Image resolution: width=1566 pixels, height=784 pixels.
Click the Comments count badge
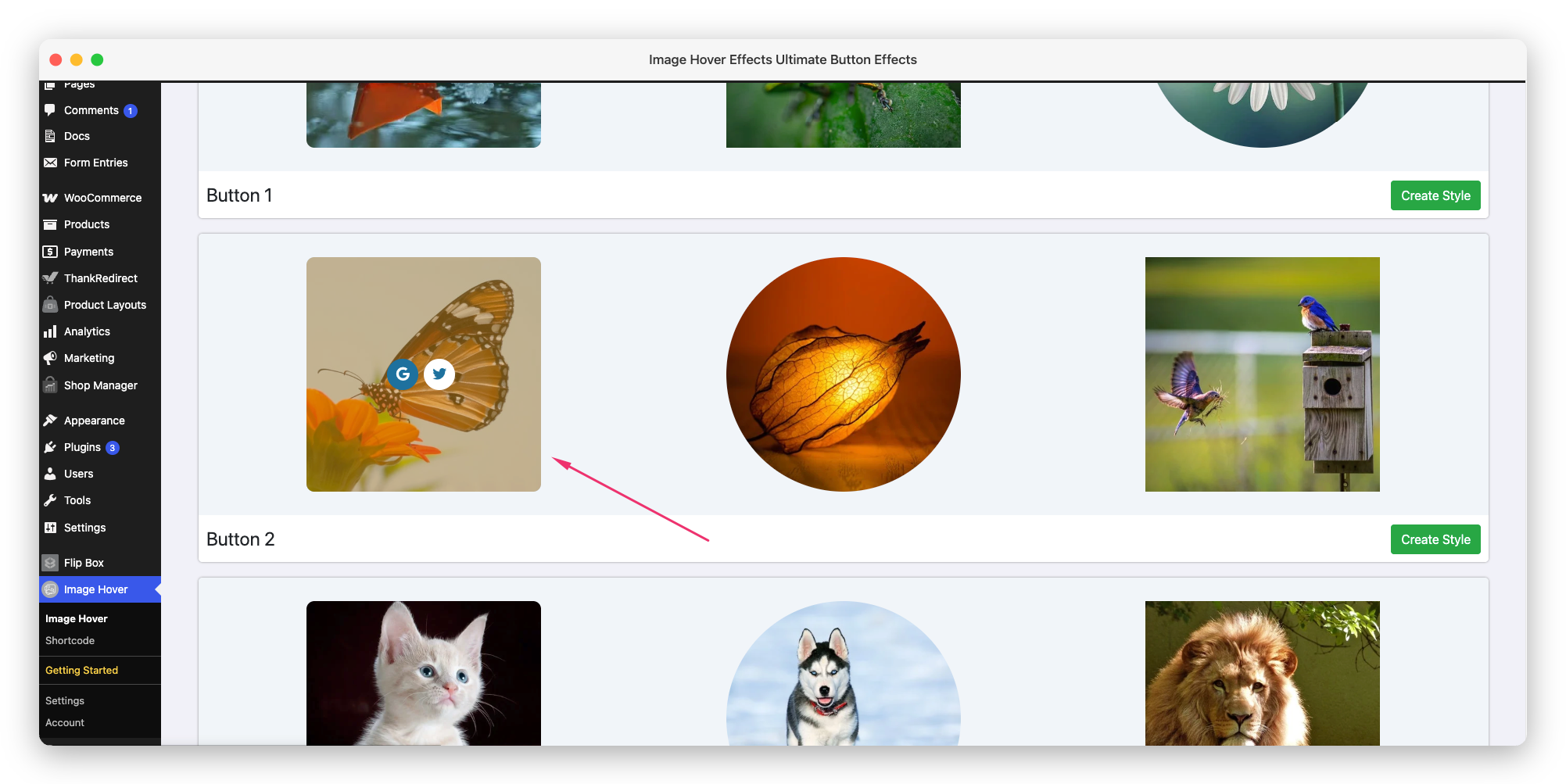click(x=131, y=111)
